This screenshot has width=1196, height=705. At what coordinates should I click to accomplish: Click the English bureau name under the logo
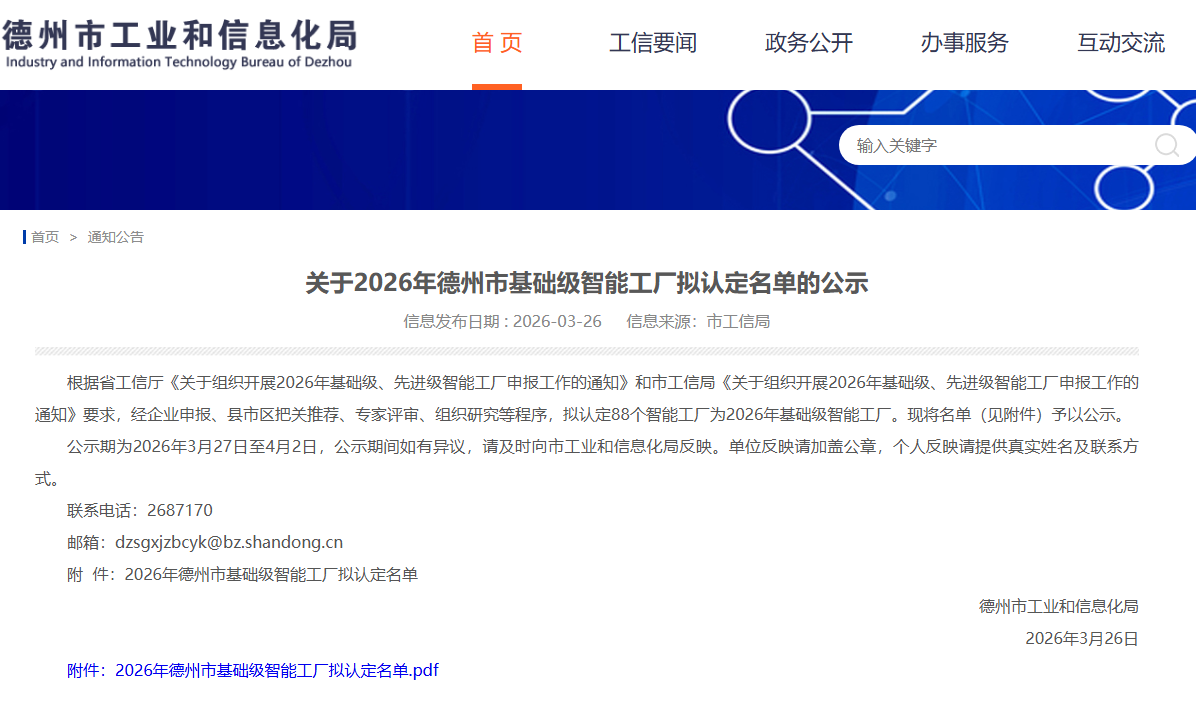tap(179, 62)
